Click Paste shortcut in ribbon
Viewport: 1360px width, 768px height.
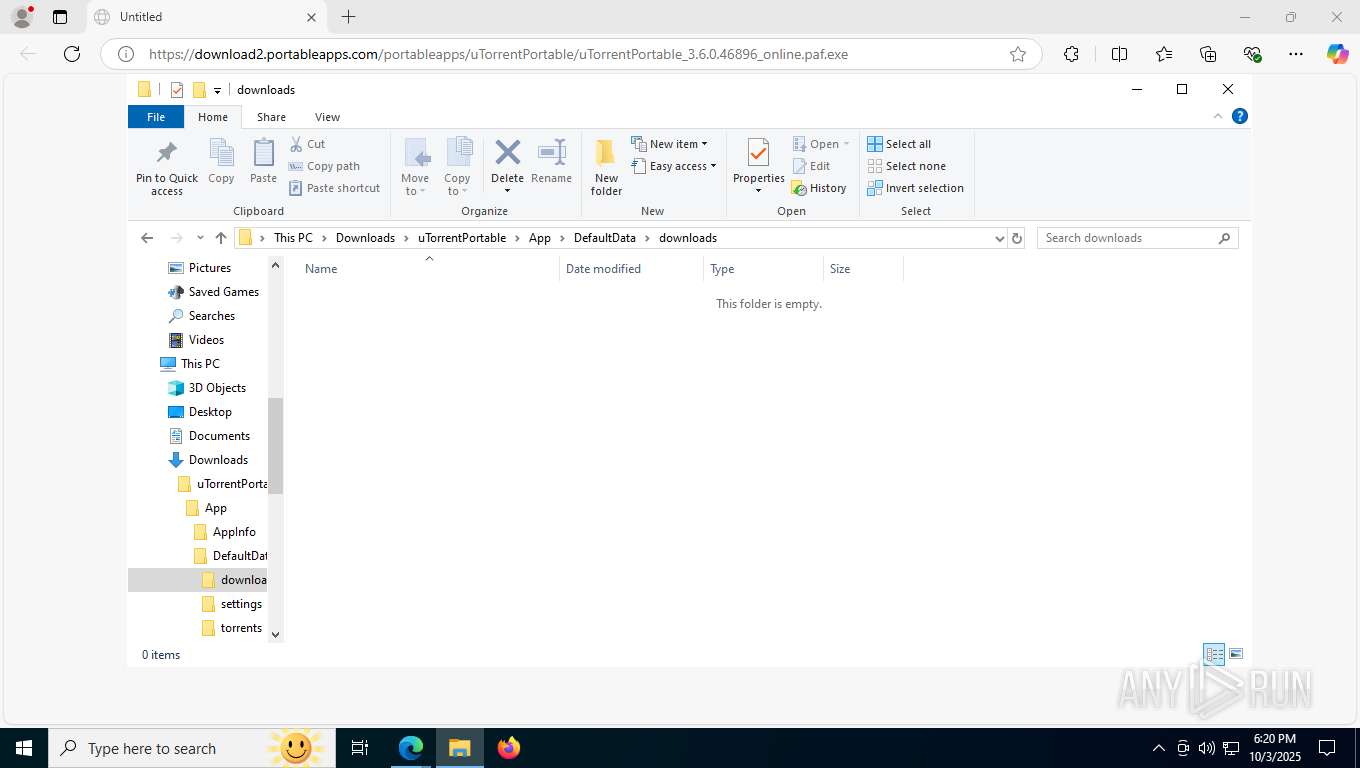tap(335, 188)
